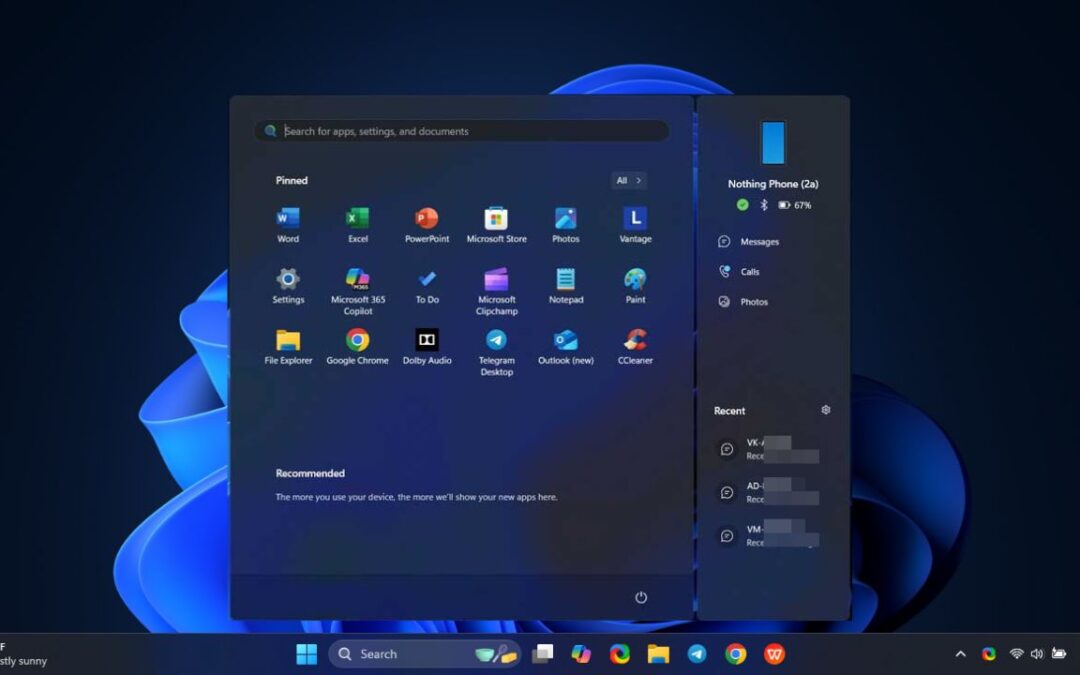This screenshot has width=1080, height=675.
Task: Adjust system volume from the tray
Action: point(1037,654)
